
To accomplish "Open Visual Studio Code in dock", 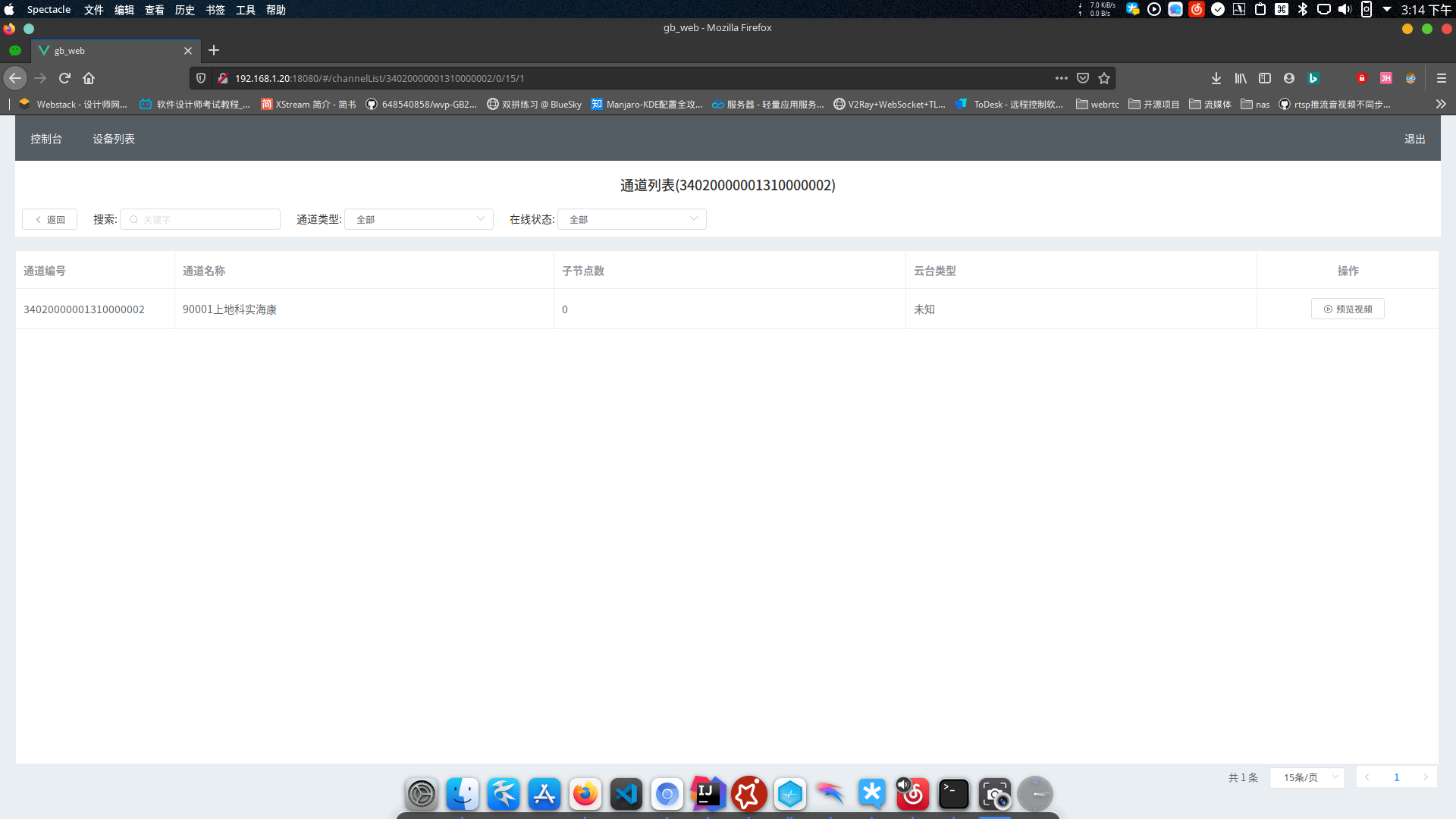I will (x=626, y=794).
